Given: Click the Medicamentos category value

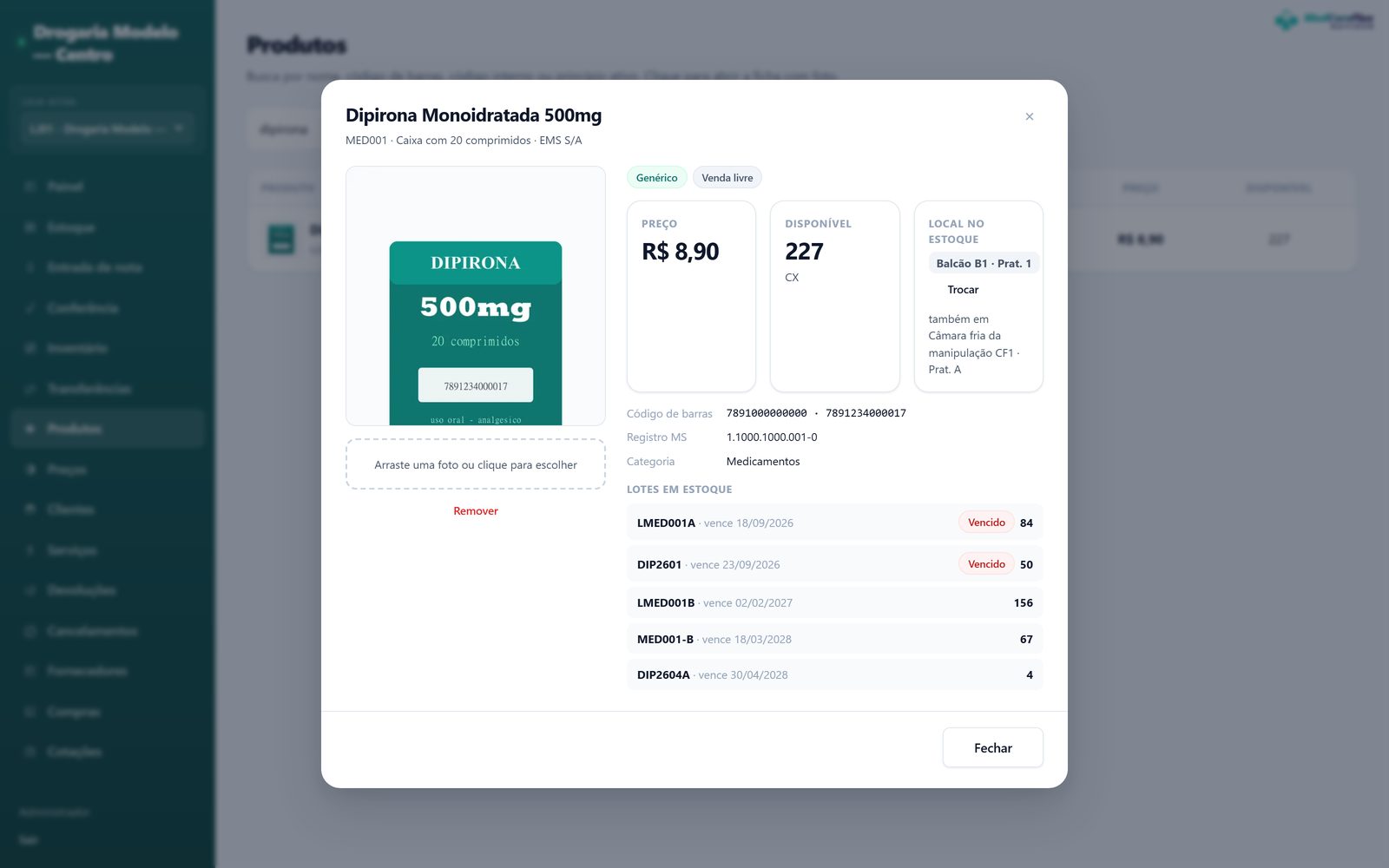Looking at the screenshot, I should pos(763,462).
